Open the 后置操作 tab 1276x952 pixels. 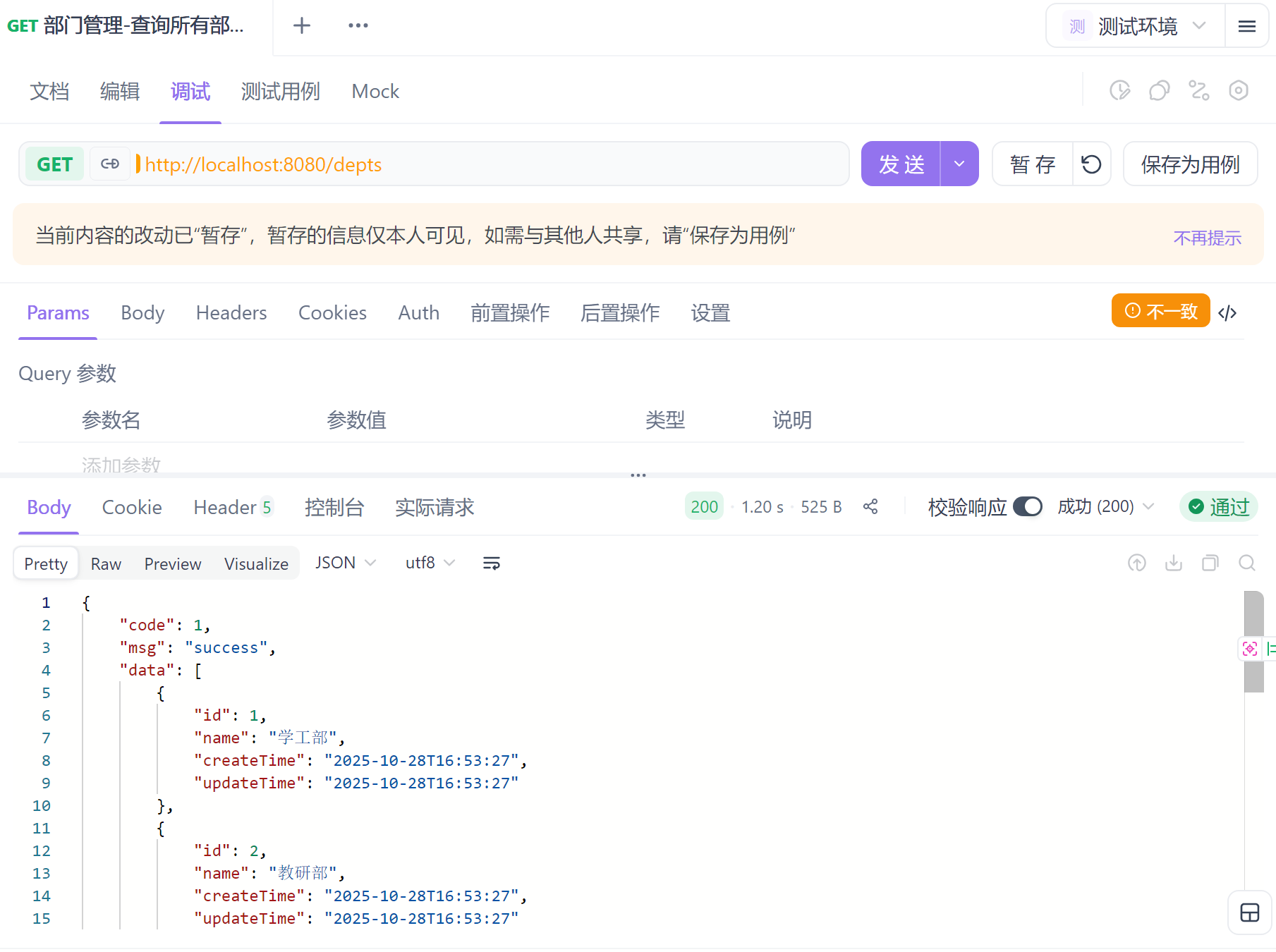click(620, 312)
